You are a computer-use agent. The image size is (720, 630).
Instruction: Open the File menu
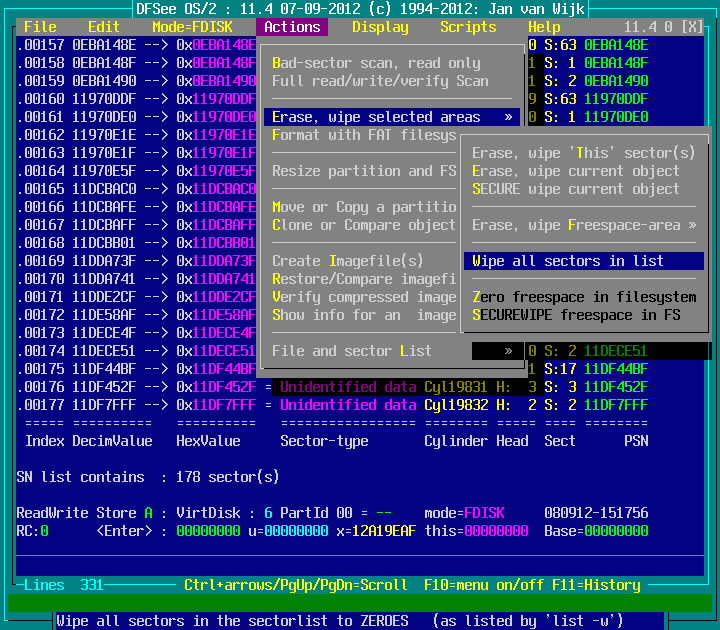(x=40, y=27)
